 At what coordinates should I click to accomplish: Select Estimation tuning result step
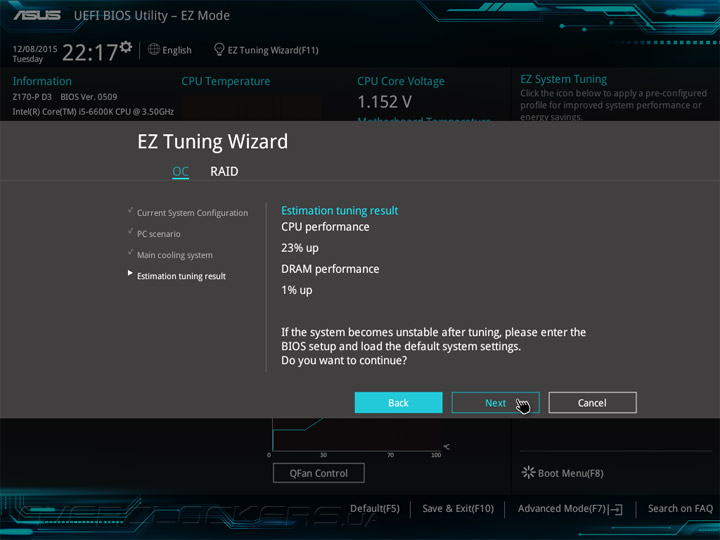coord(181,276)
